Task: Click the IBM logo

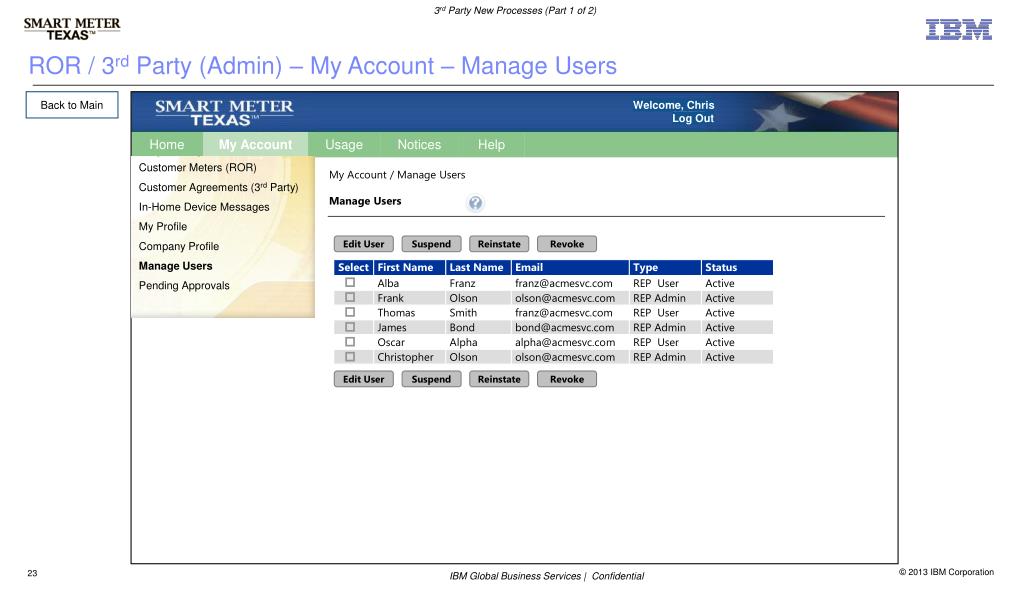Action: point(958,29)
